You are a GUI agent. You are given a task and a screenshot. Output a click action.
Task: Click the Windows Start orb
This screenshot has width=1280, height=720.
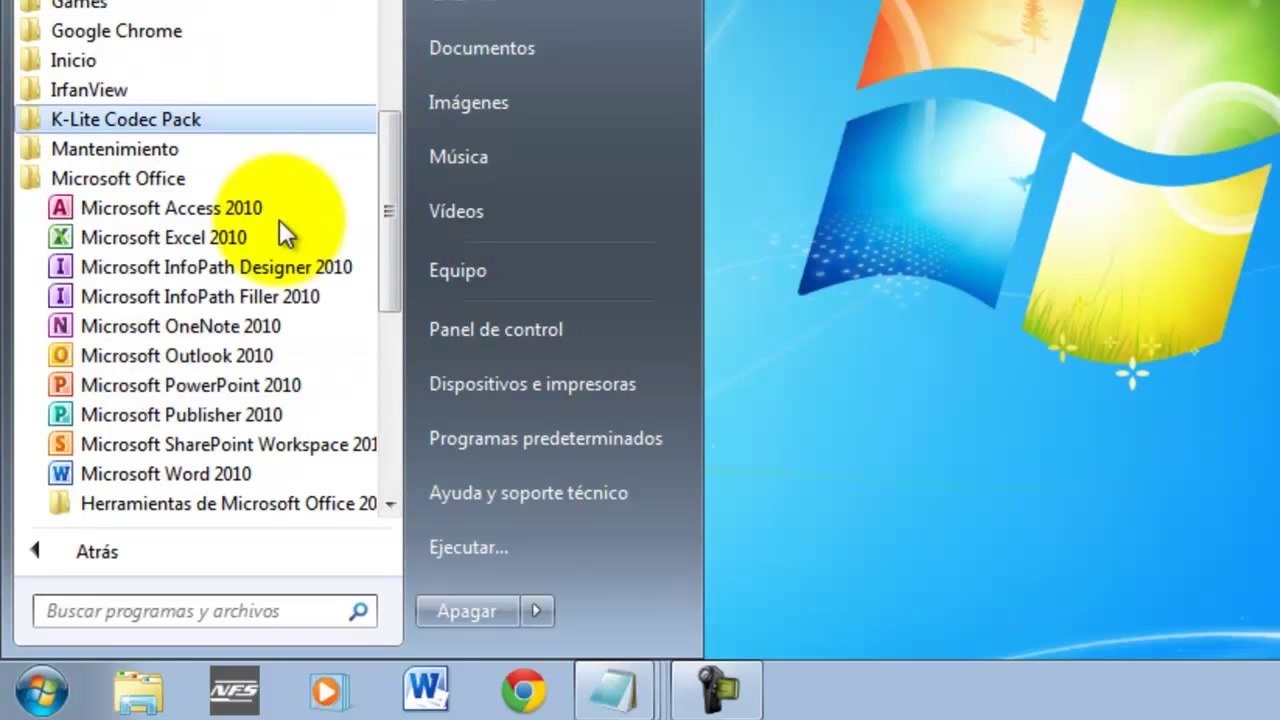tap(43, 692)
